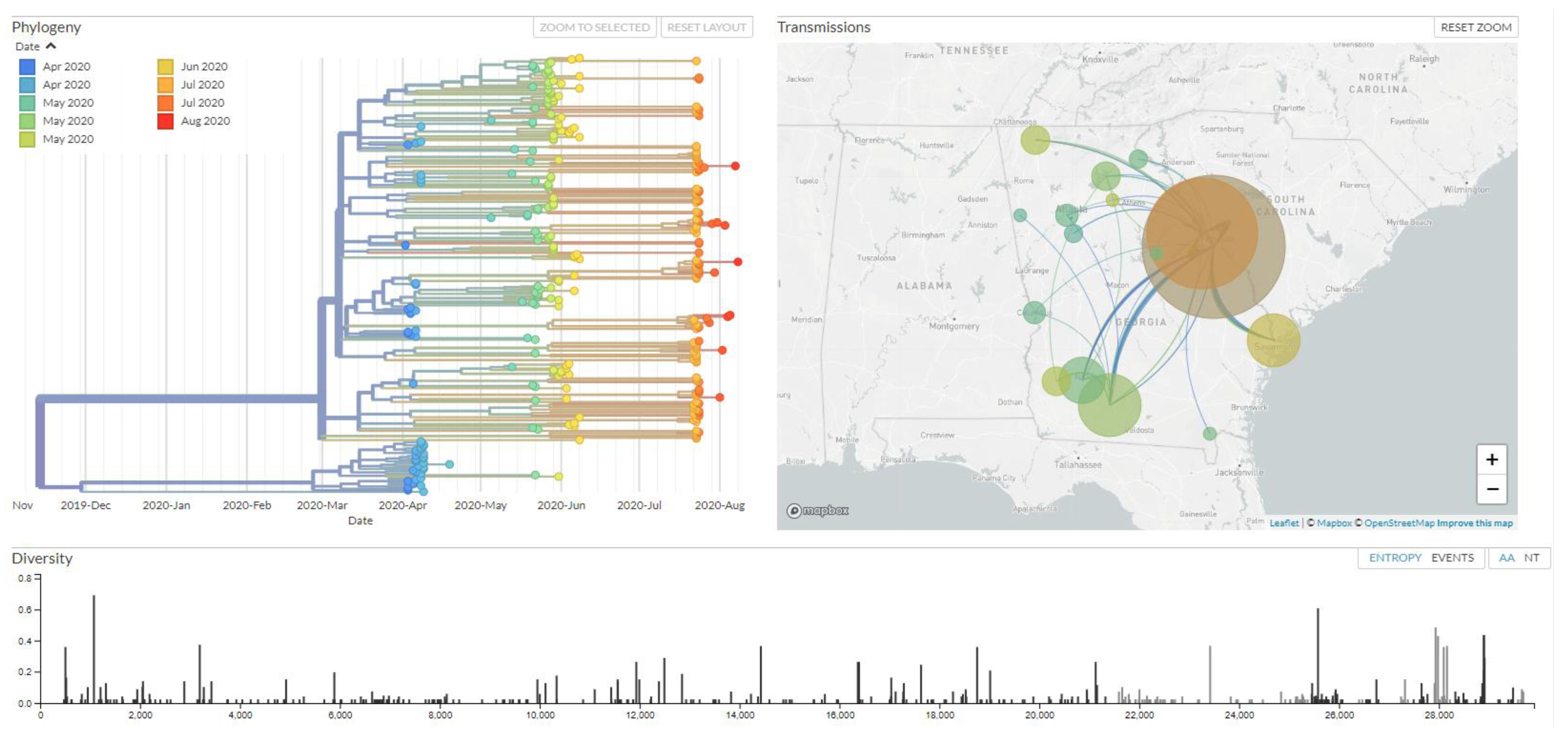Click the Transmissions panel title
This screenshot has width=1568, height=734.
pyautogui.click(x=823, y=27)
